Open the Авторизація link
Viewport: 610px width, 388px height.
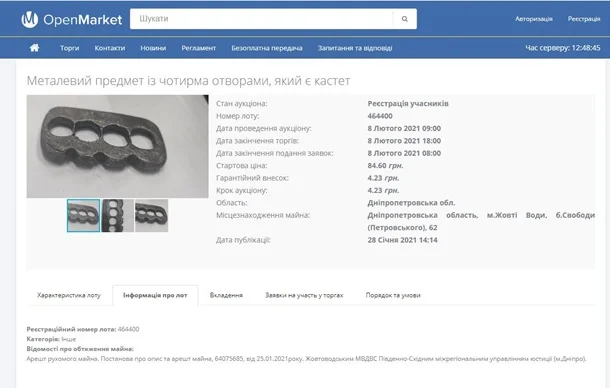point(534,19)
